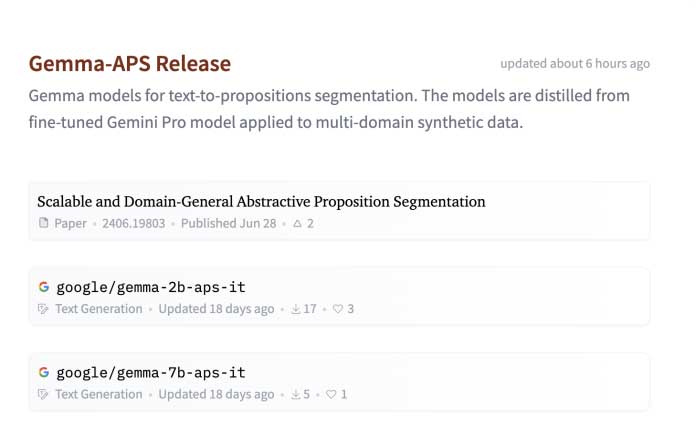Click "Text Generation" label on gemma-7b card

[x=99, y=394]
